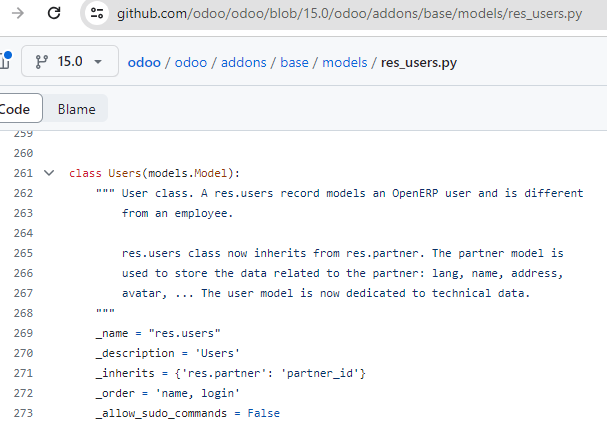
Task: Reload the page with refresh icon
Action: pos(54,13)
